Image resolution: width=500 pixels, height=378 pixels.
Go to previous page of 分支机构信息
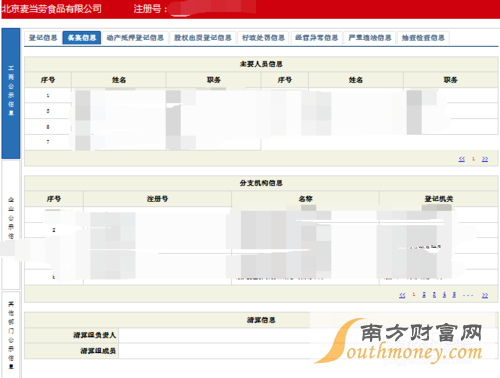coord(402,295)
